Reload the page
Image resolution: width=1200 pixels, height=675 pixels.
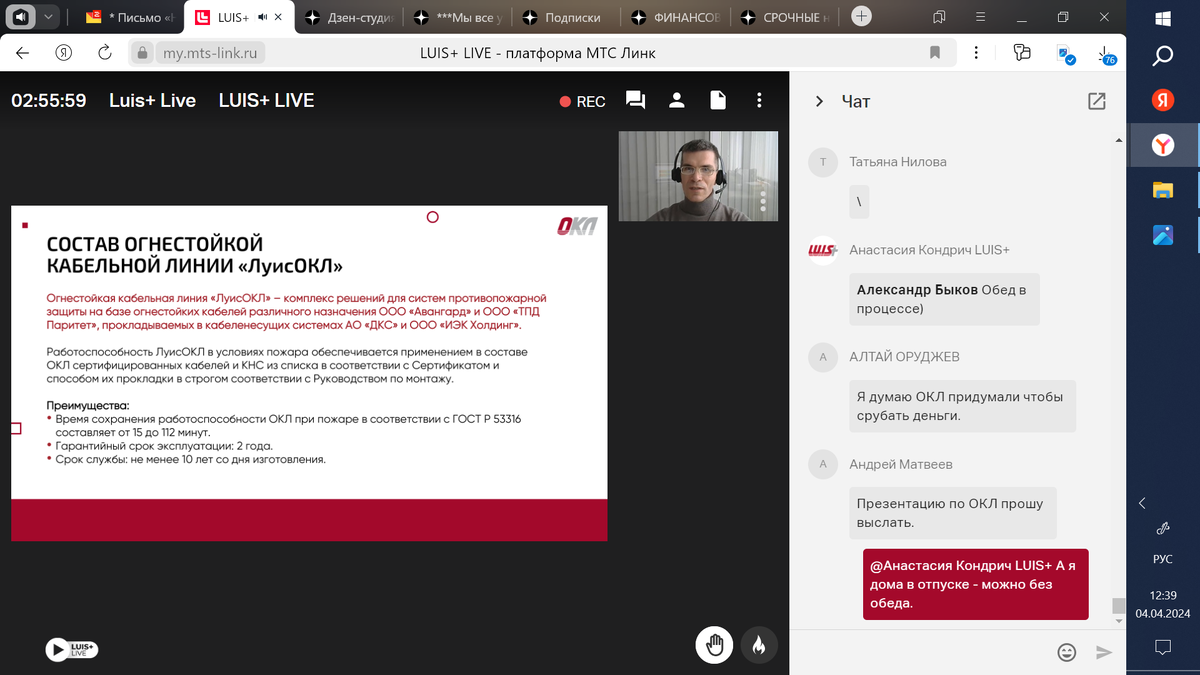tap(105, 53)
